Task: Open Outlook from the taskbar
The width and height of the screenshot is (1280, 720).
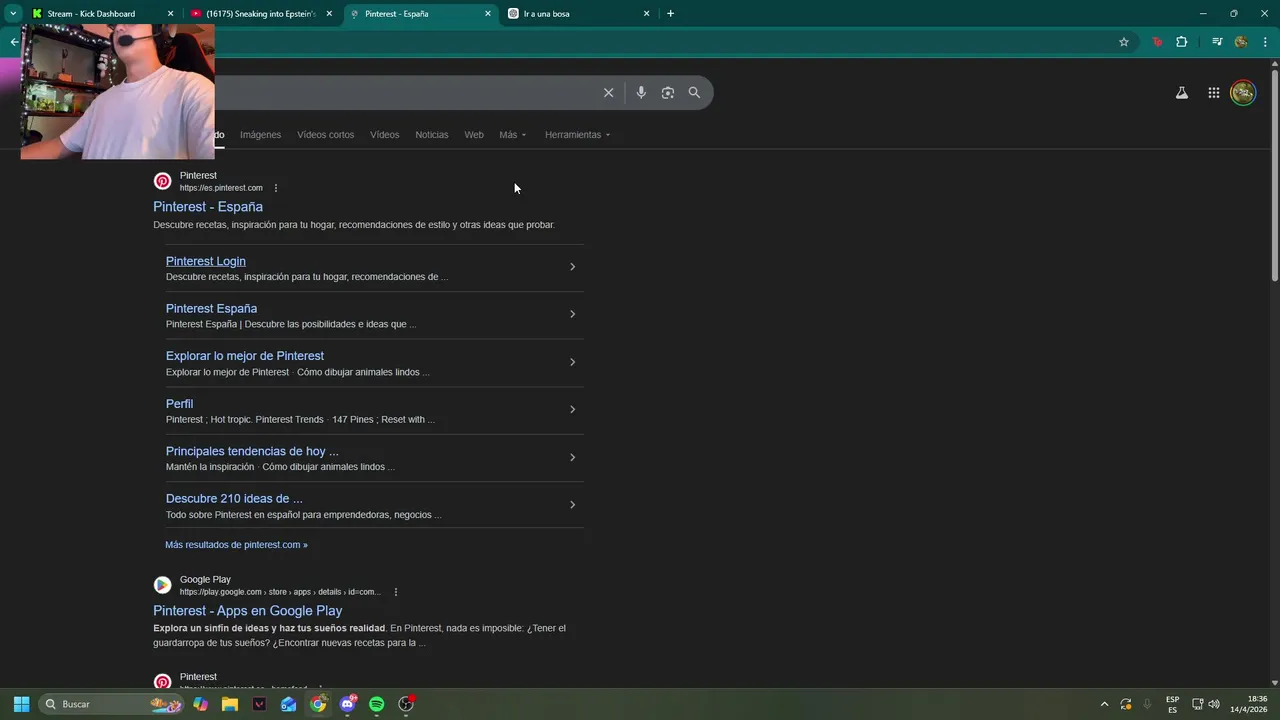Action: [289, 704]
